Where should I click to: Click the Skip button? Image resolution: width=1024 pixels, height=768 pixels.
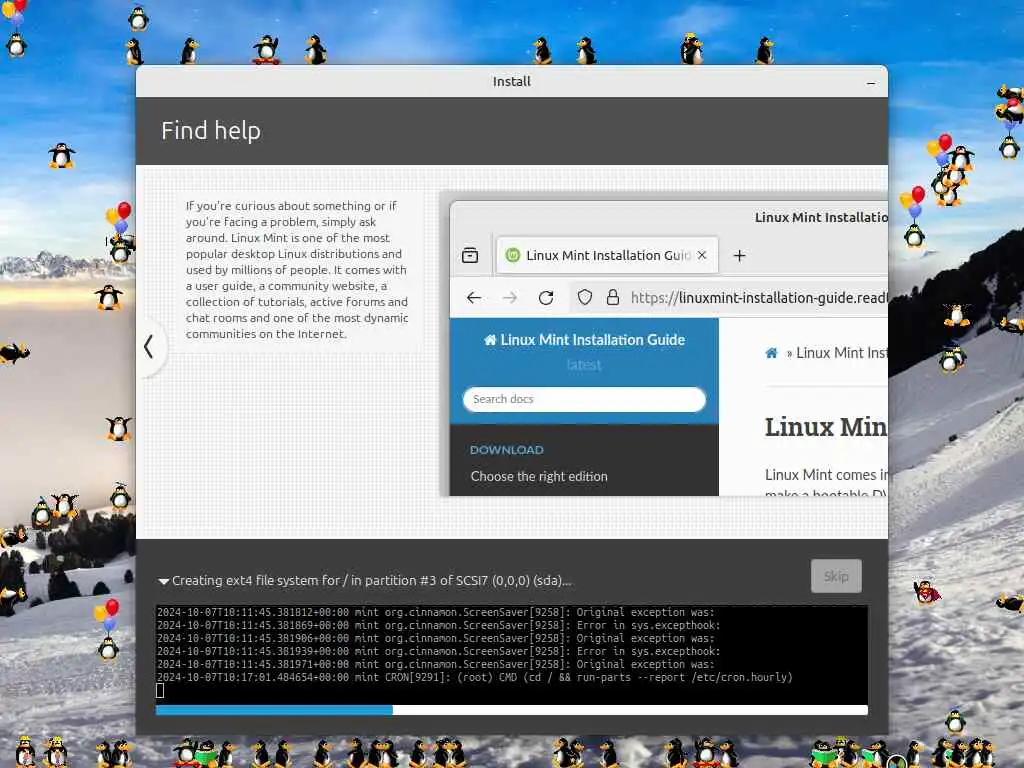tap(836, 576)
